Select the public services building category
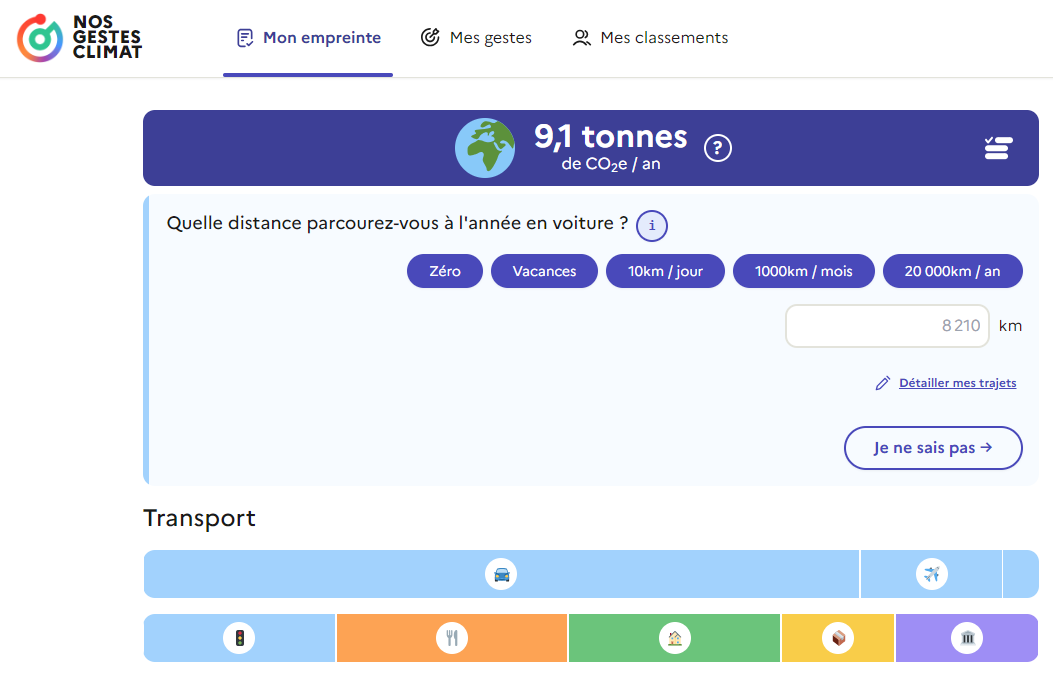This screenshot has height=676, width=1053. (967, 638)
